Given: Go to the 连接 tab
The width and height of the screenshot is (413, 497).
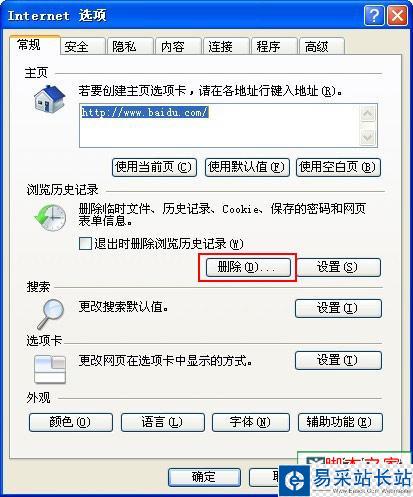Looking at the screenshot, I should [221, 46].
